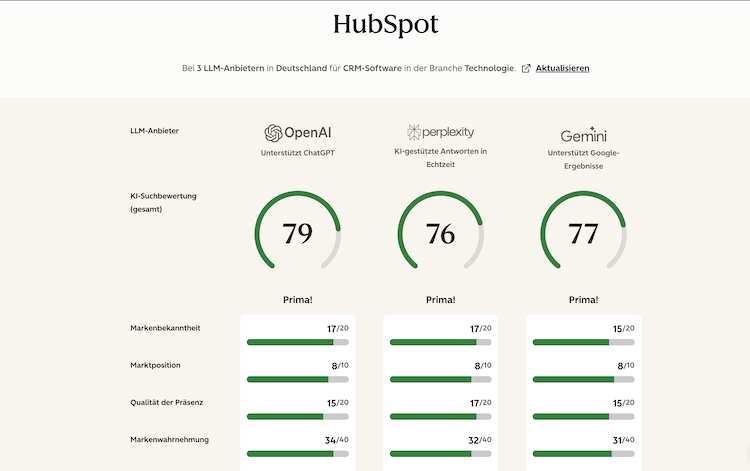Click the Marktposition progress bar under perplexity
The height and width of the screenshot is (471, 750).
coord(441,380)
